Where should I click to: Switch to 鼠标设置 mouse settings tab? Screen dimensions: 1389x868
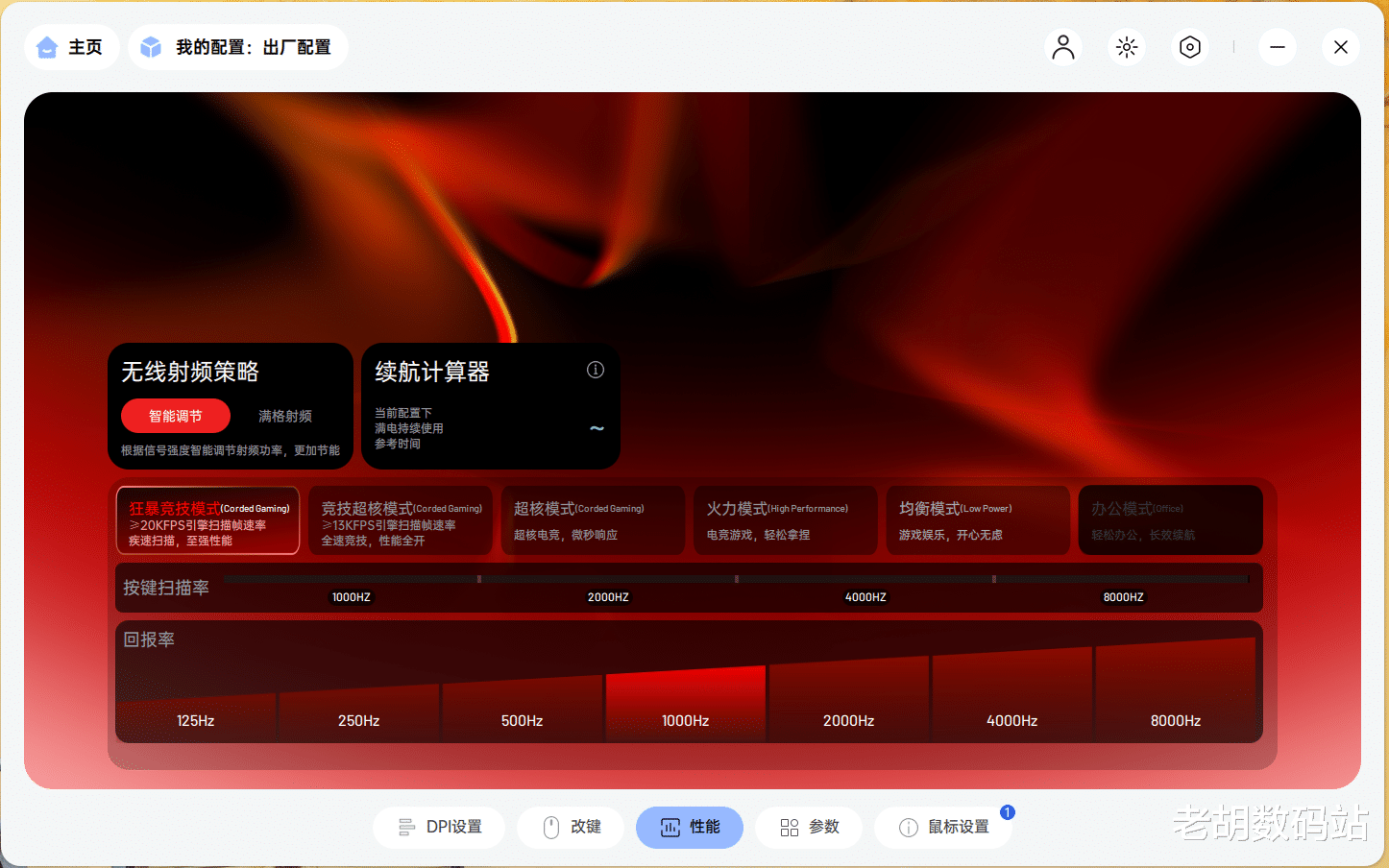pyautogui.click(x=943, y=827)
